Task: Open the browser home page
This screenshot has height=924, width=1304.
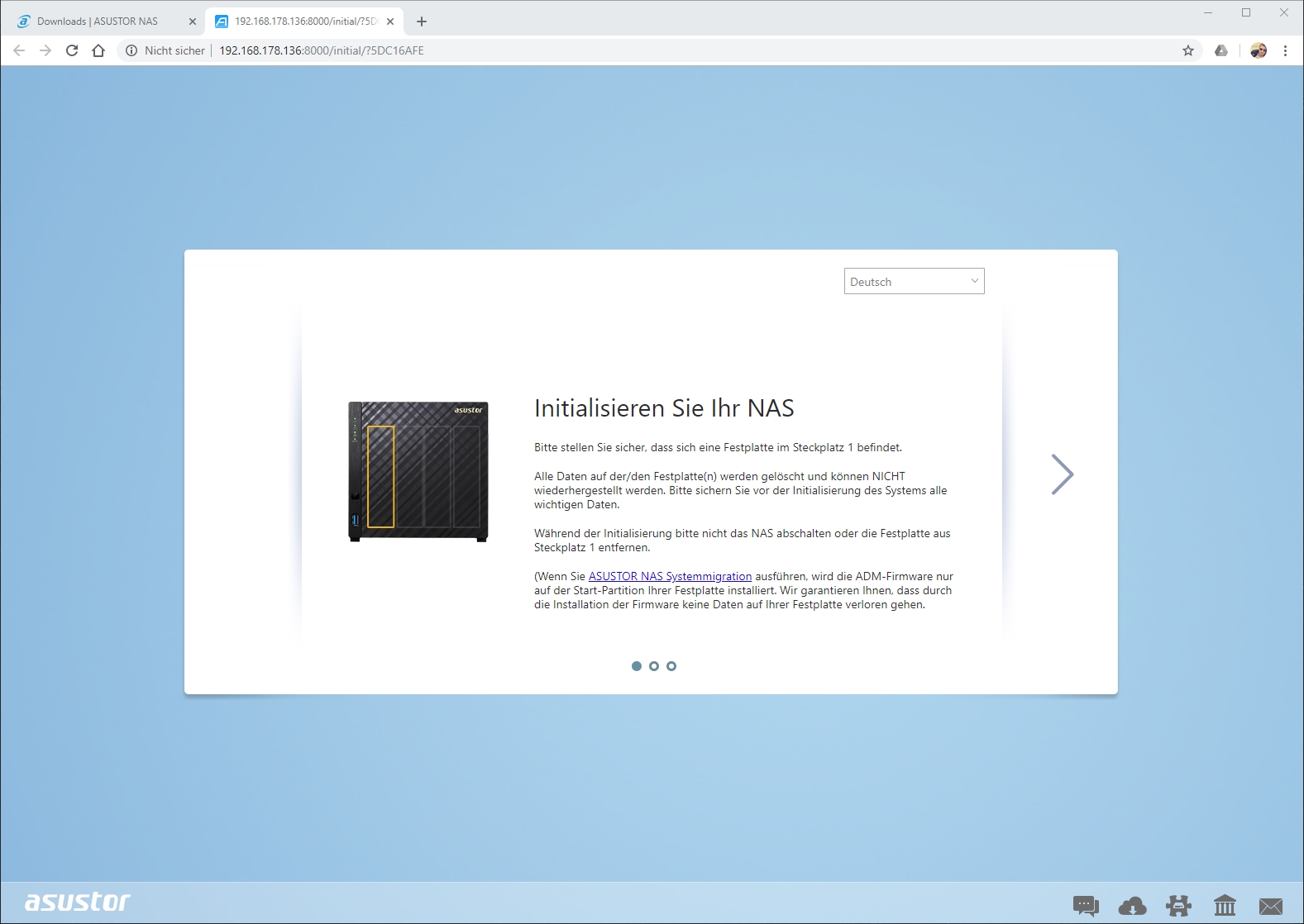Action: click(98, 50)
